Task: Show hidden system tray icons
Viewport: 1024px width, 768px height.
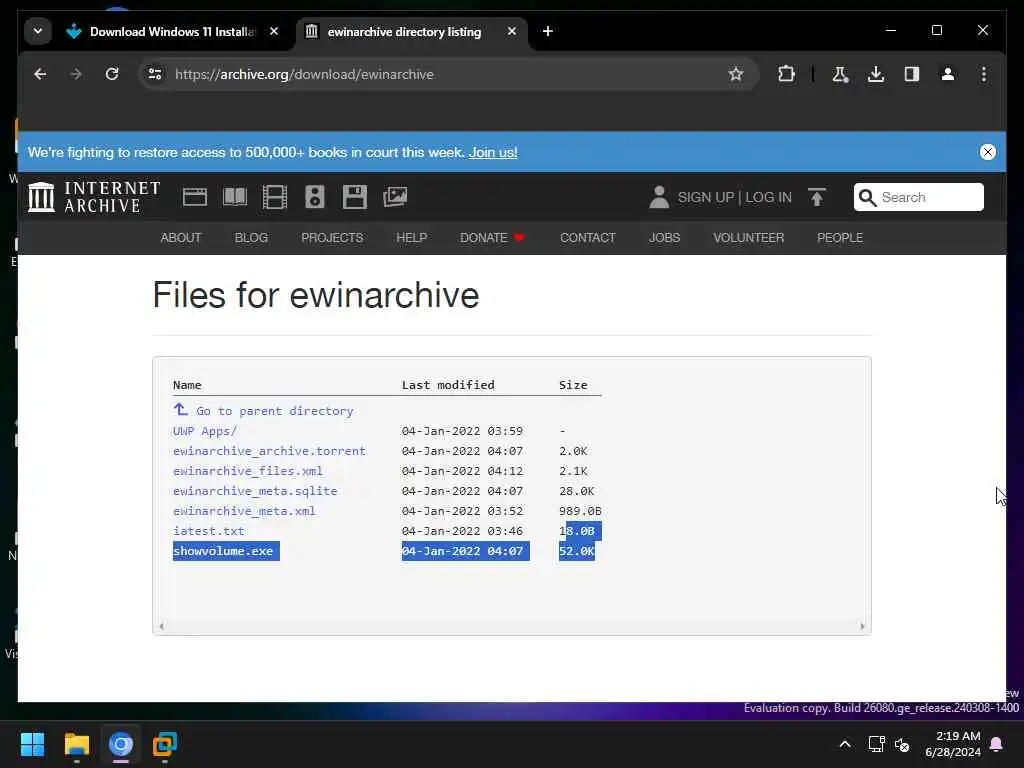Action: (844, 744)
